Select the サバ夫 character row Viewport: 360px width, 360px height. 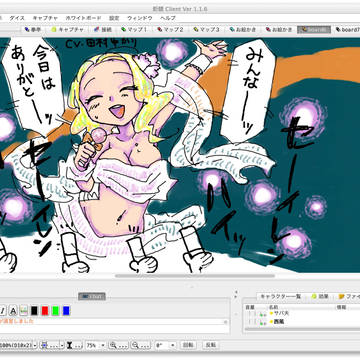point(302,314)
